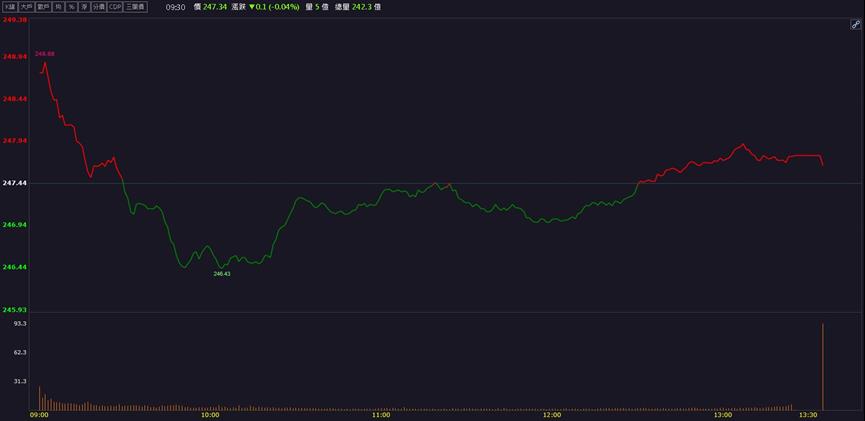Click the intraday low label 246.43
Screen dimensions: 865x421
[222, 274]
